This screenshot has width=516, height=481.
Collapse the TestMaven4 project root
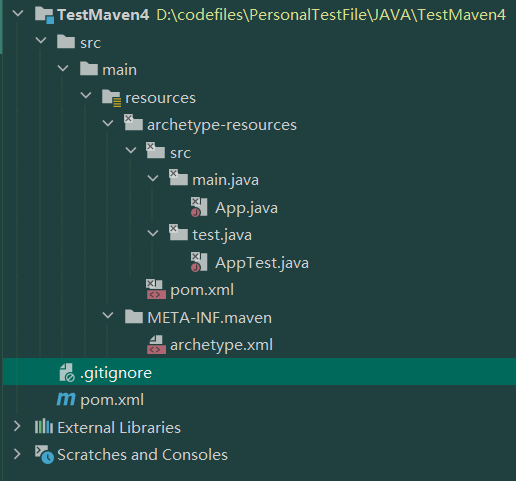[18, 14]
